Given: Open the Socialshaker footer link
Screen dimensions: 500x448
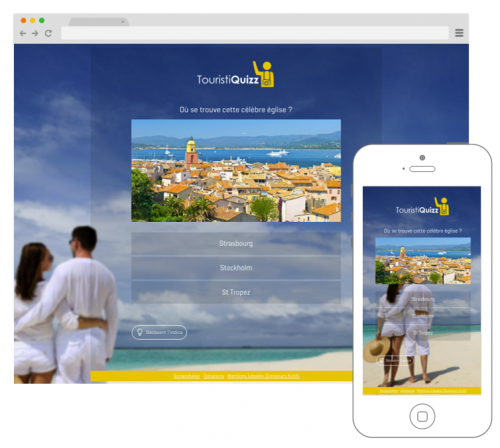Looking at the screenshot, I should [187, 376].
